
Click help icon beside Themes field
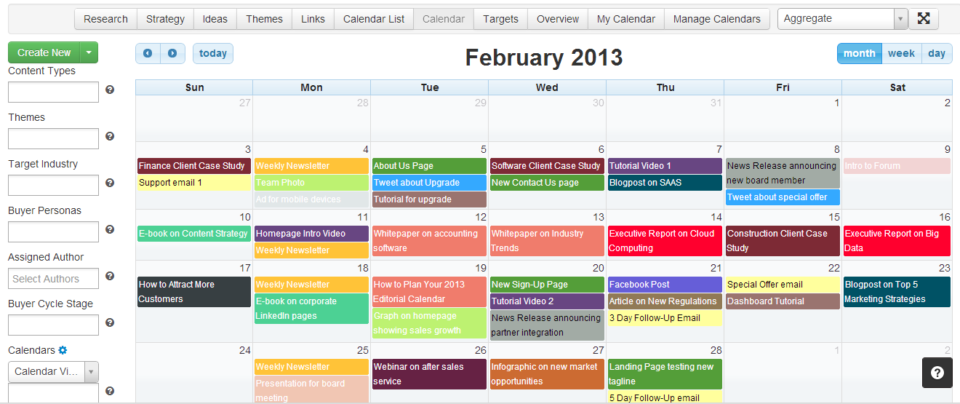tap(110, 137)
